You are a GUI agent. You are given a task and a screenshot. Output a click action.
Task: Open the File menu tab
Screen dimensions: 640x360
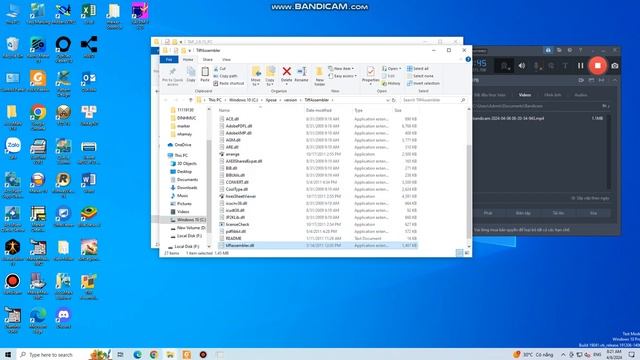click(x=169, y=60)
